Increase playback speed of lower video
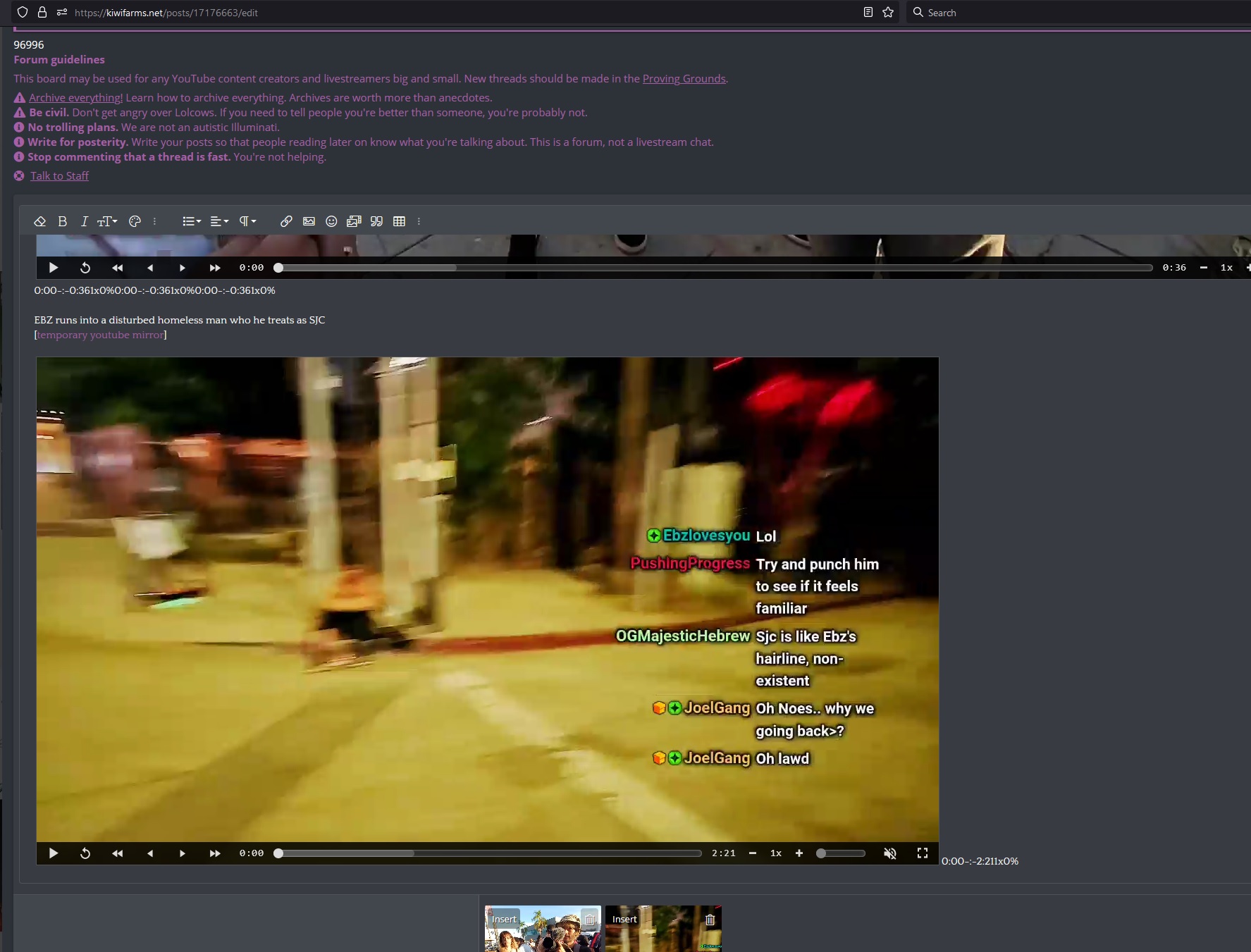The image size is (1251, 952). 799,853
